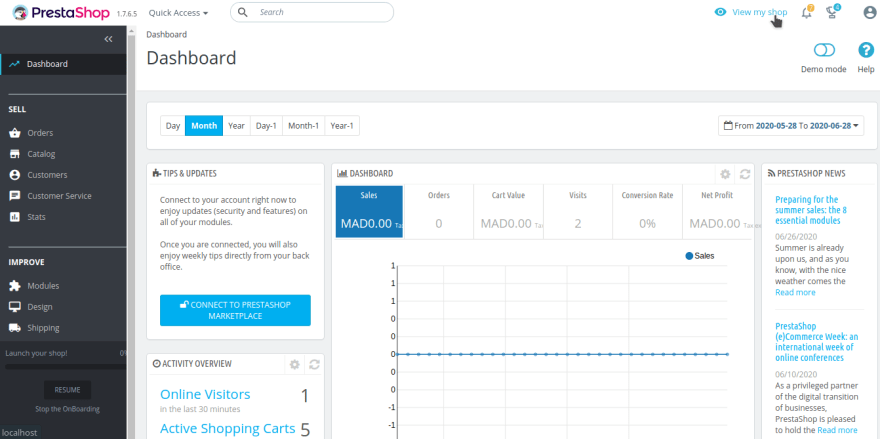This screenshot has height=439, width=880.
Task: Select the Day time range
Action: (173, 126)
